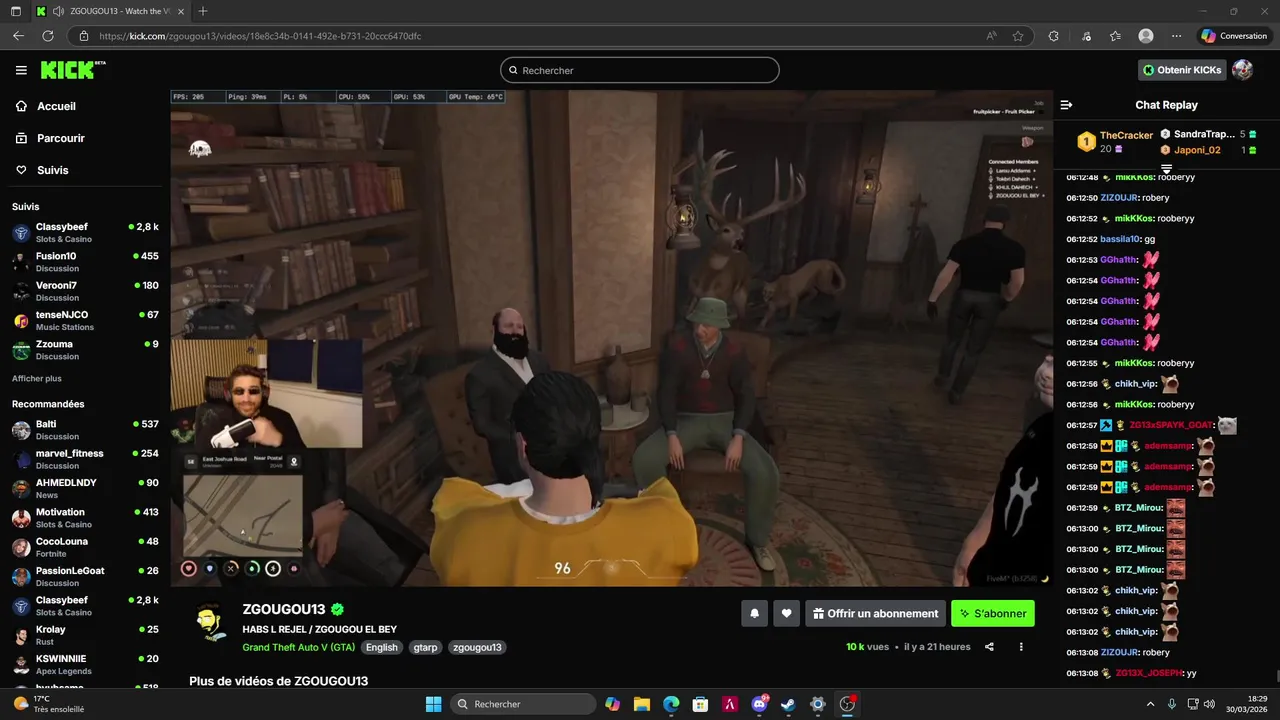Open Windows Start menu
1280x720 pixels.
433,704
